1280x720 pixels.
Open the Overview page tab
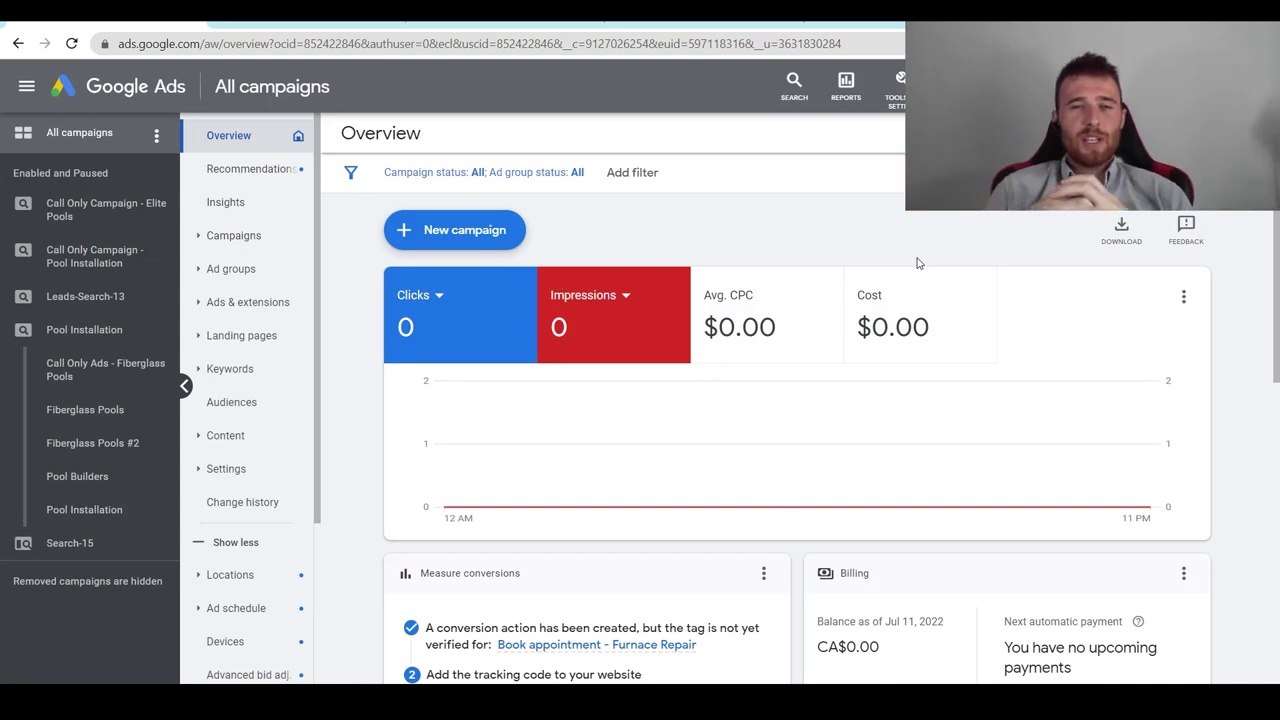229,136
